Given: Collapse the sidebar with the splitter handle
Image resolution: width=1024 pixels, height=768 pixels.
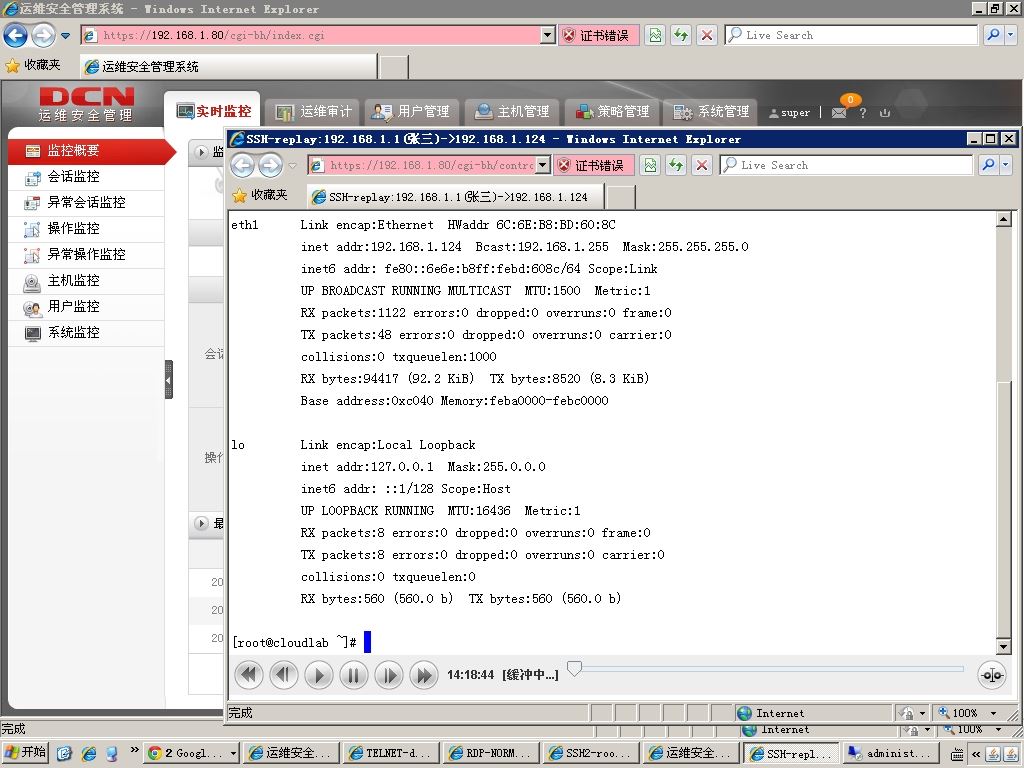Looking at the screenshot, I should click(168, 379).
